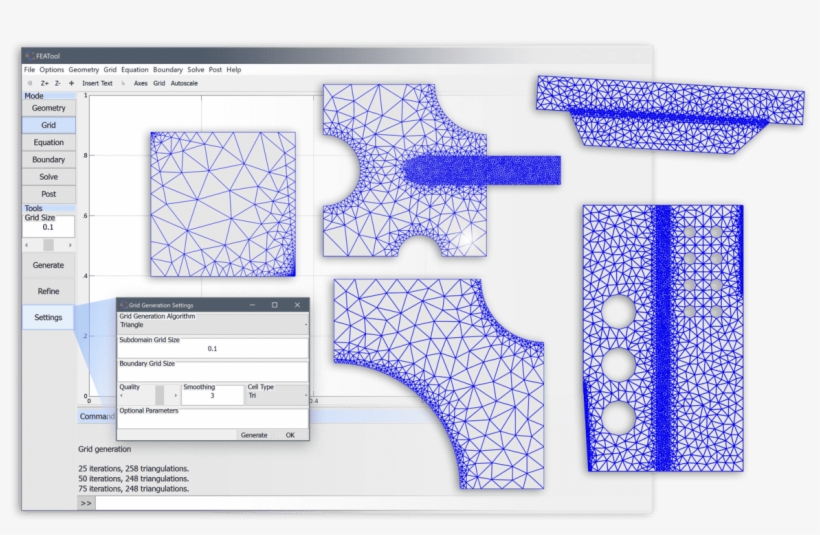Open the Geometry menu in menu bar

tap(84, 70)
